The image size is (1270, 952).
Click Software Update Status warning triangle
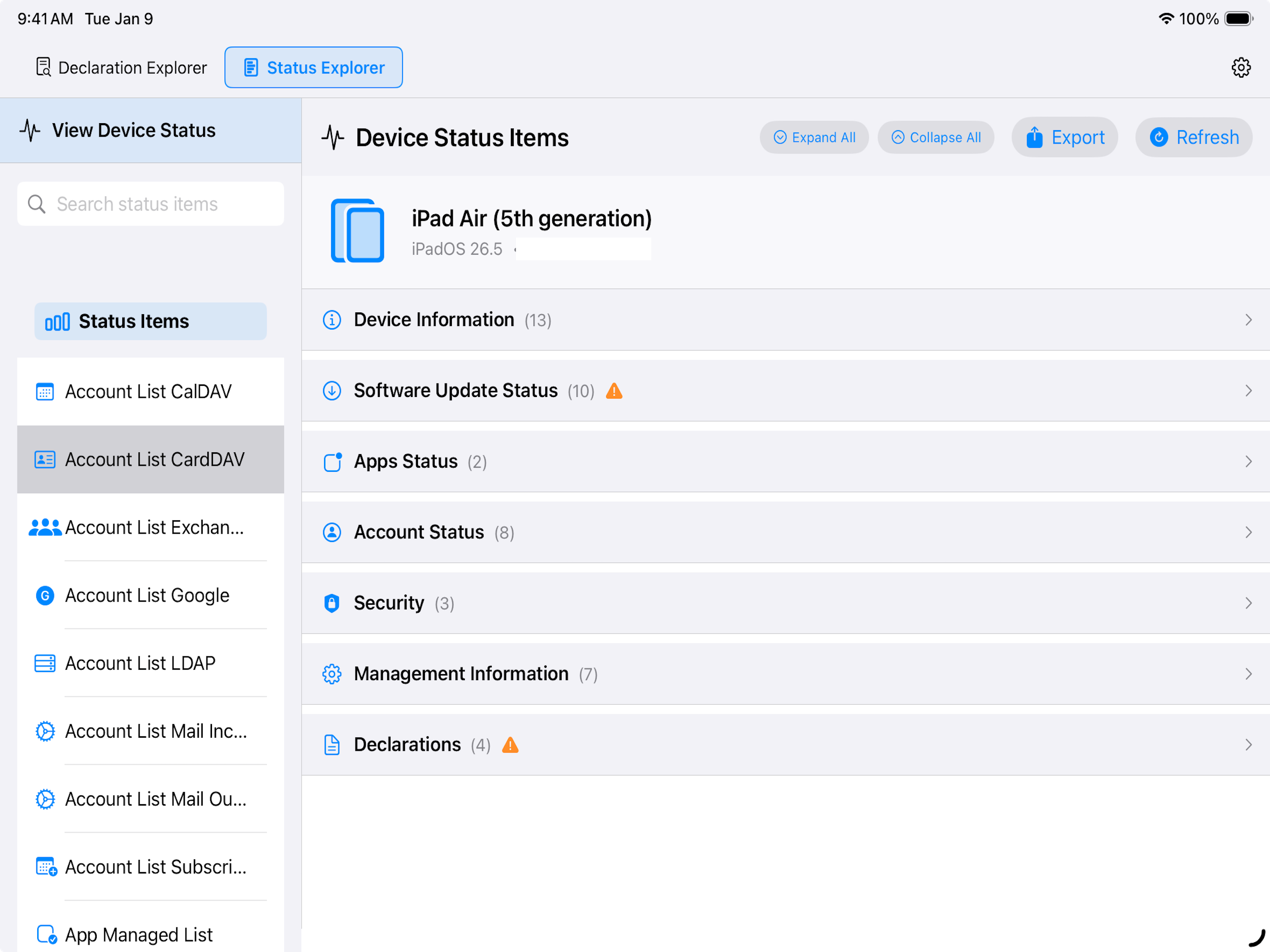pyautogui.click(x=615, y=390)
